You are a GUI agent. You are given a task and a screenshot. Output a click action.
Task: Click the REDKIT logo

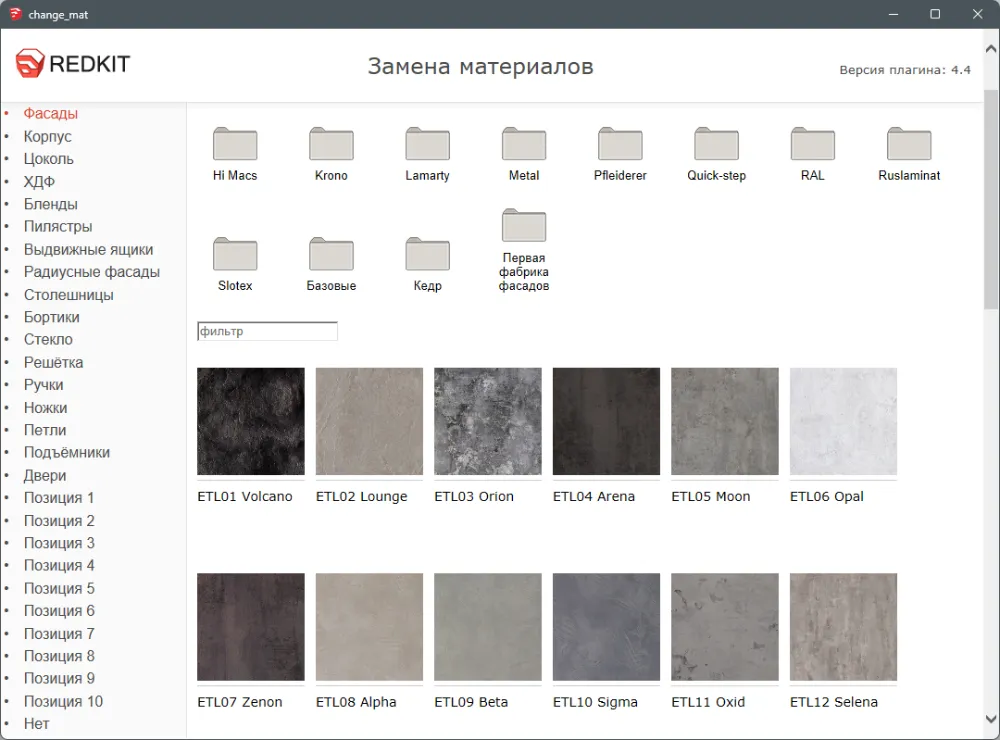point(73,65)
